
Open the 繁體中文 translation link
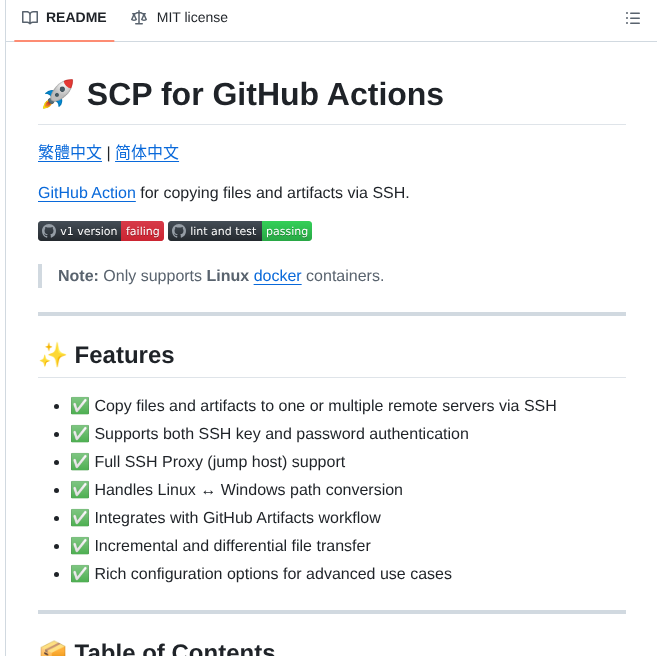[70, 153]
